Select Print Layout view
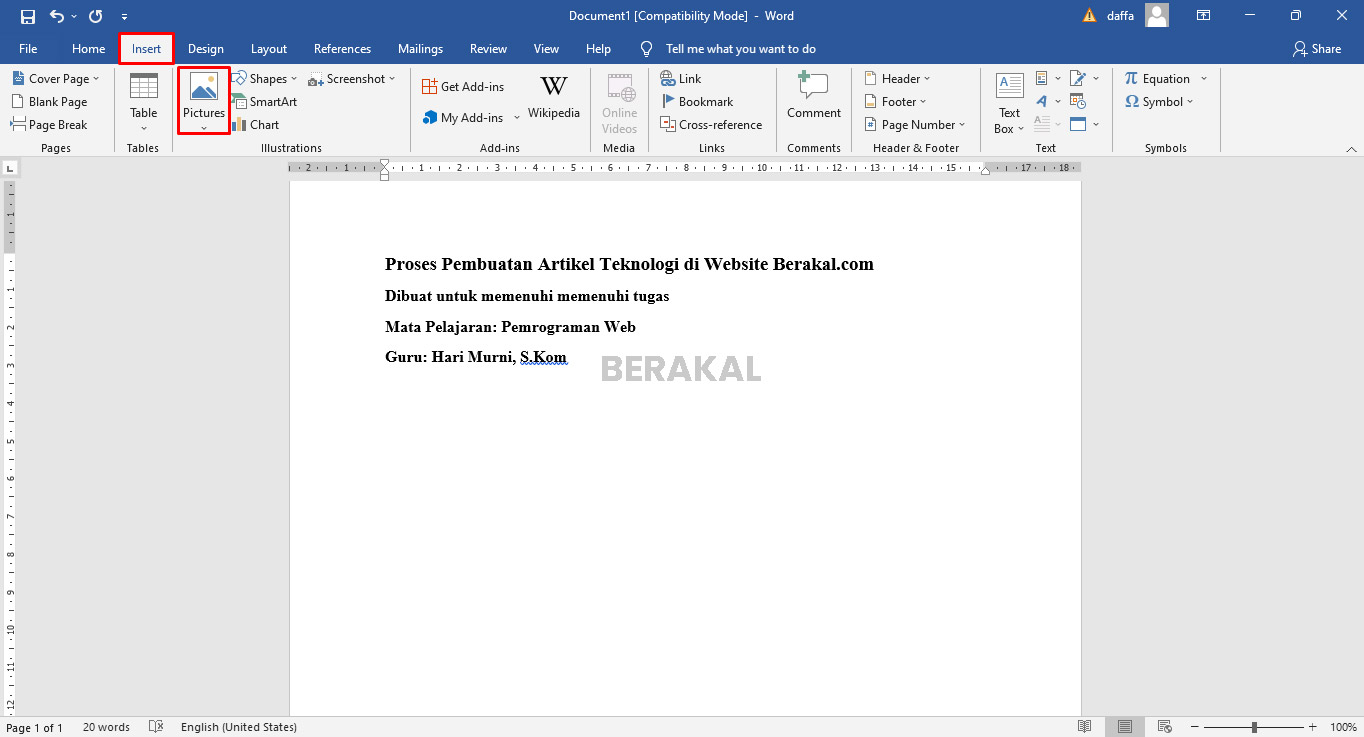 pos(1125,727)
